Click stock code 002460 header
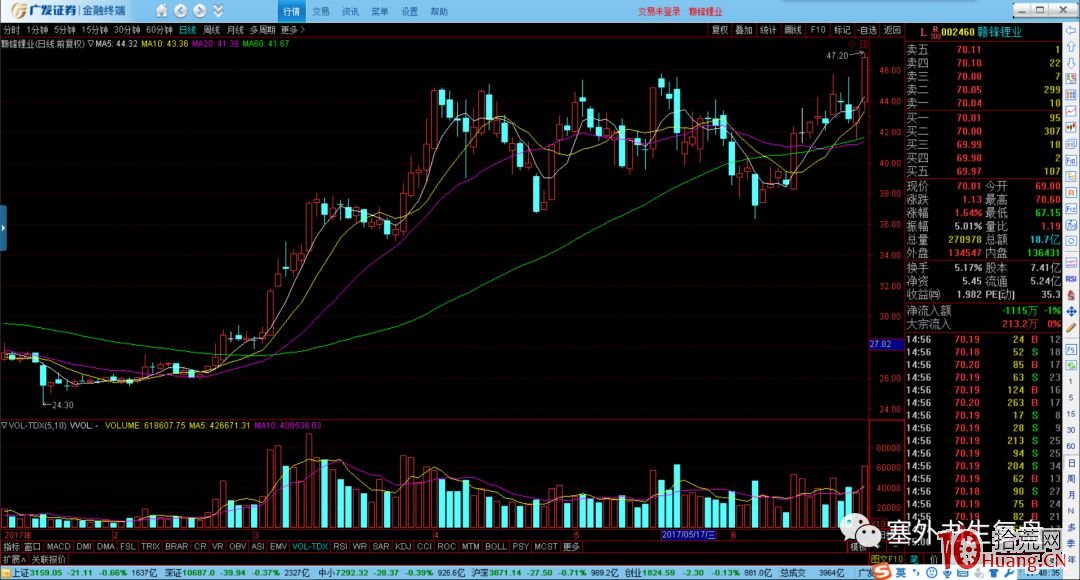This screenshot has width=1080, height=580. point(957,32)
